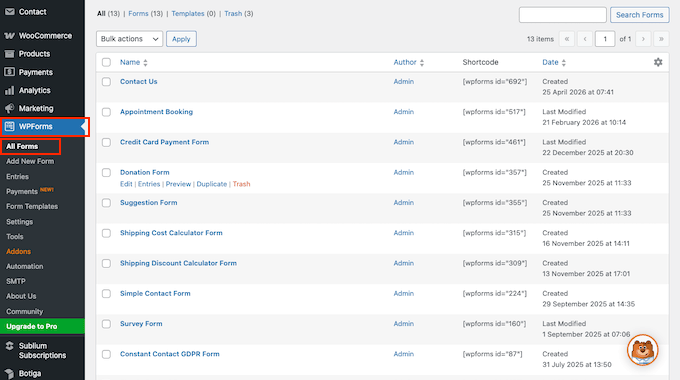This screenshot has width=680, height=380.
Task: Open WPForms Settings submenu item
Action: 20,222
